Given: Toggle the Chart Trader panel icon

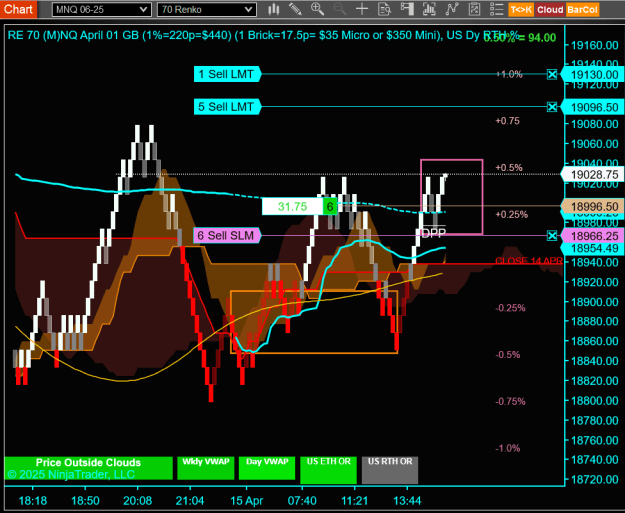Looking at the screenshot, I should click(407, 9).
